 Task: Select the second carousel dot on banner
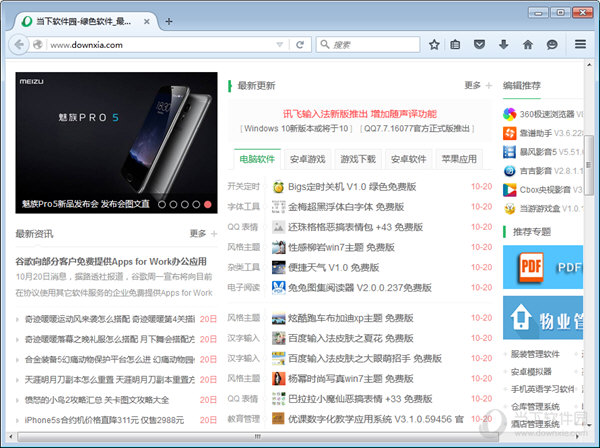coord(173,204)
